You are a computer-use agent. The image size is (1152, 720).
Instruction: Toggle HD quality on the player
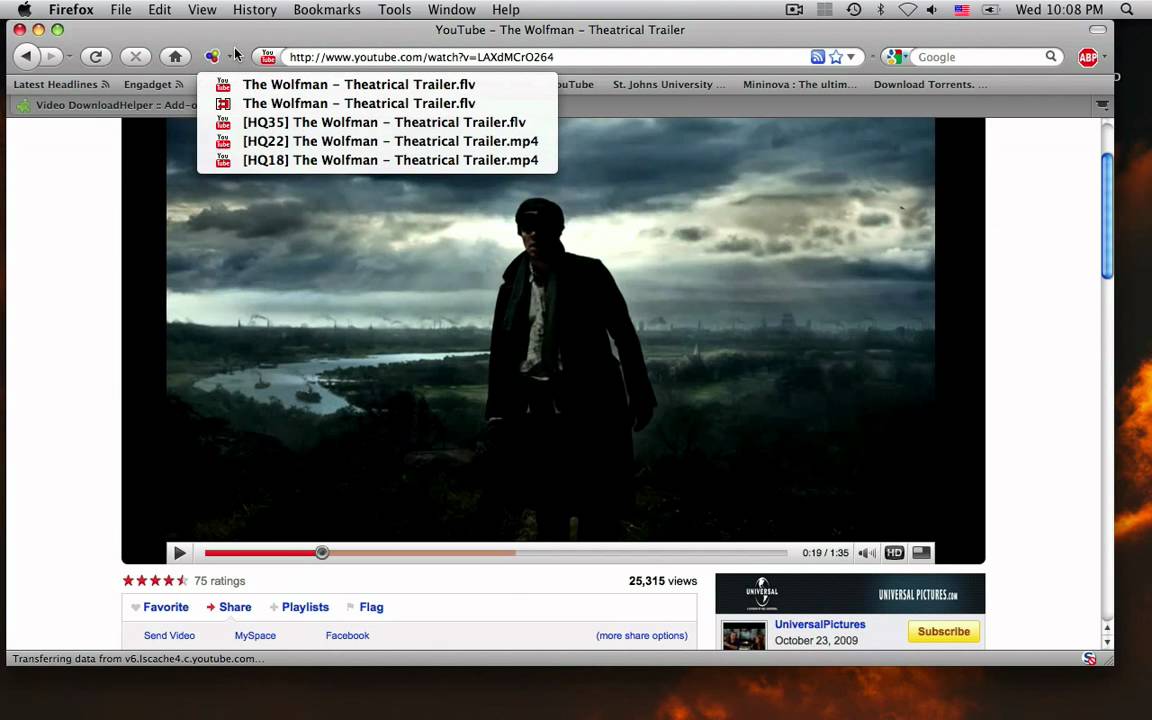(894, 552)
